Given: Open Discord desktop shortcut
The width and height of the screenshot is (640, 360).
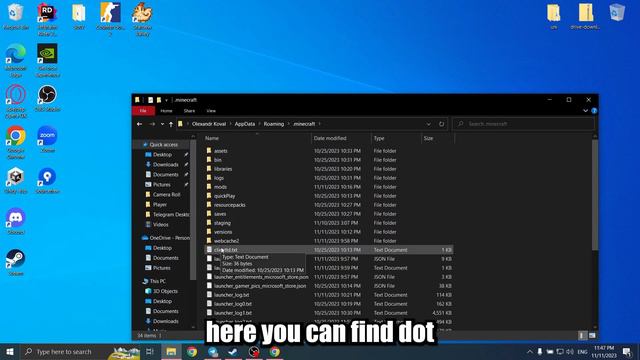Looking at the screenshot, I should coord(16,221).
